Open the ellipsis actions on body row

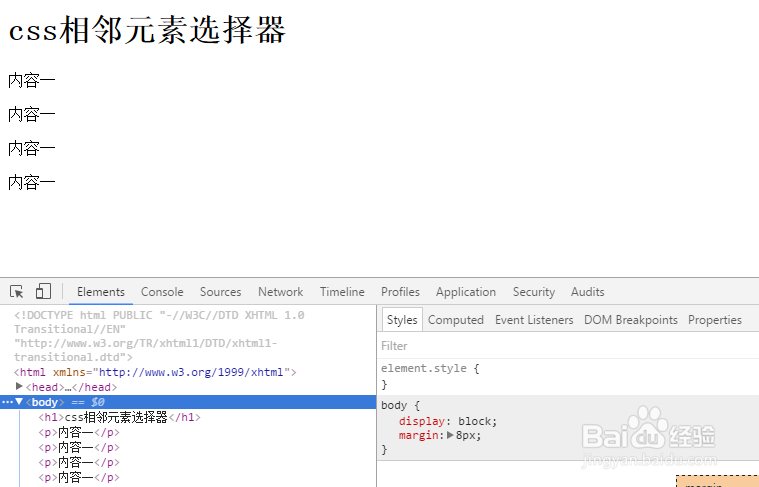(7, 402)
